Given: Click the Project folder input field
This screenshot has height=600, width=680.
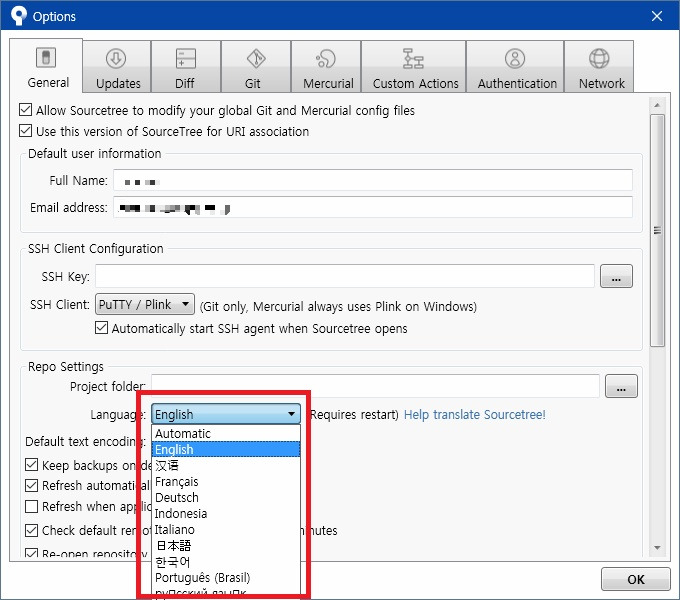Looking at the screenshot, I should click(x=376, y=386).
